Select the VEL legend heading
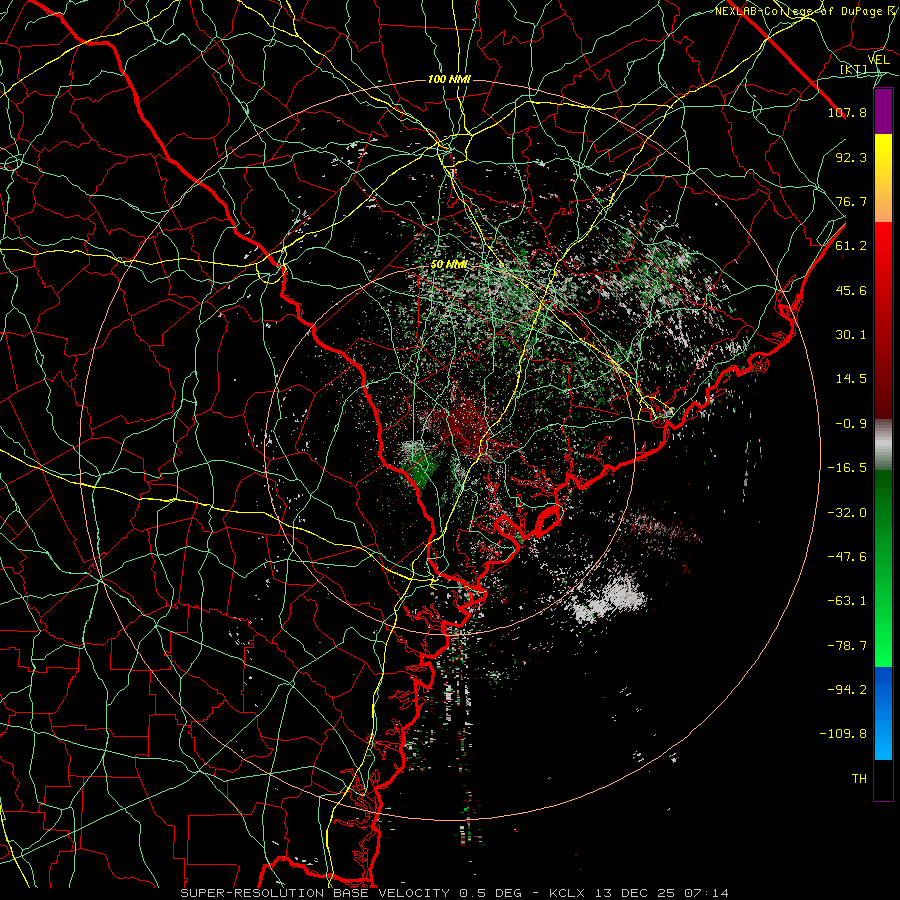 [x=879, y=60]
